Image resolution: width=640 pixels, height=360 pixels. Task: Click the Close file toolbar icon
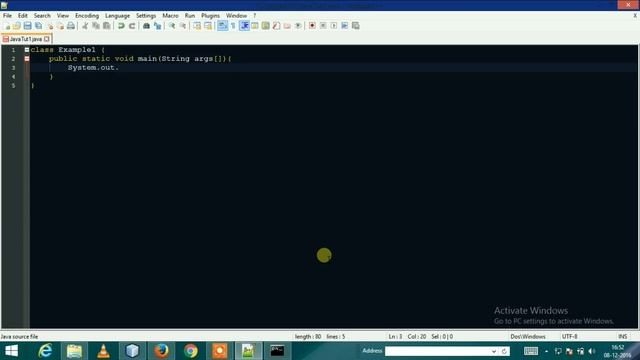tap(49, 26)
